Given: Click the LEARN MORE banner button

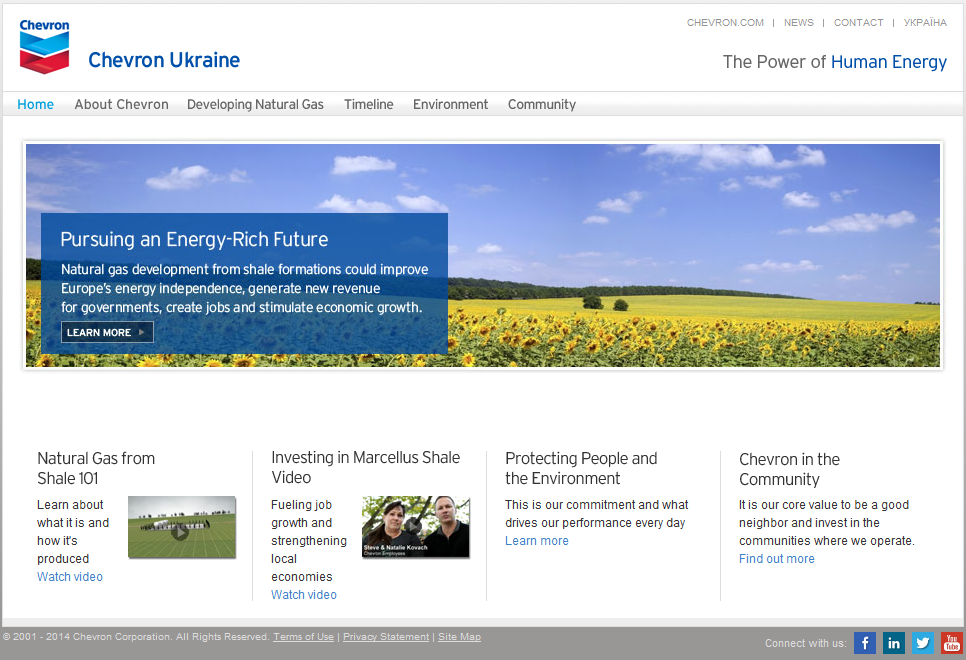Looking at the screenshot, I should (x=107, y=332).
